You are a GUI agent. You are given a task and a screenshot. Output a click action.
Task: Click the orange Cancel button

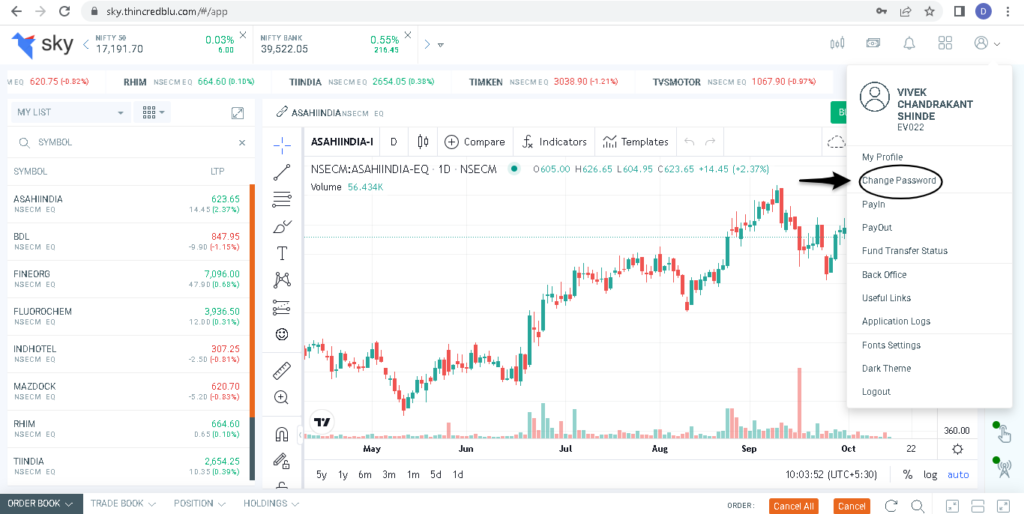click(852, 506)
